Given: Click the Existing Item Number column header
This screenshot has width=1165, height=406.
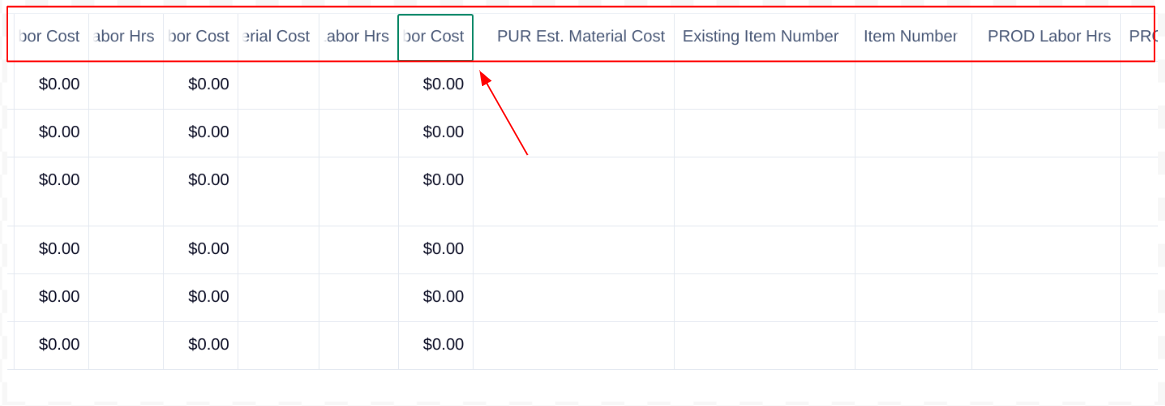Looking at the screenshot, I should pos(765,36).
